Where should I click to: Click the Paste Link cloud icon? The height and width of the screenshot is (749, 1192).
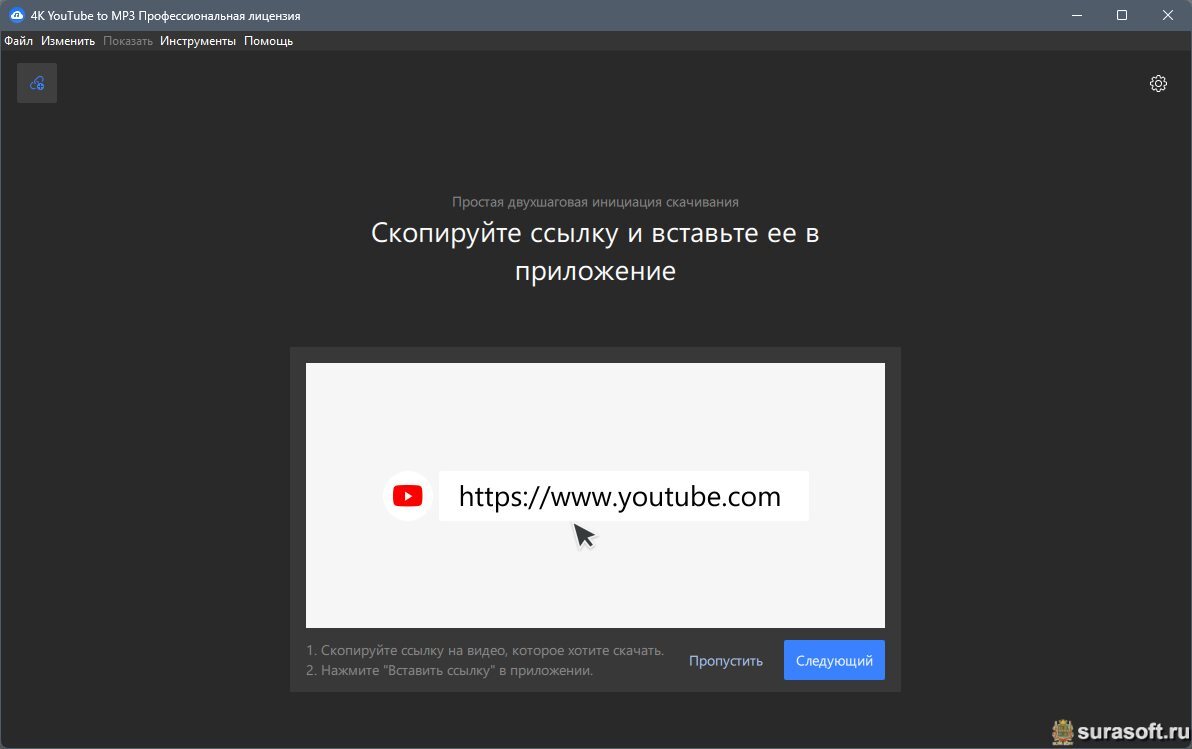pyautogui.click(x=36, y=83)
